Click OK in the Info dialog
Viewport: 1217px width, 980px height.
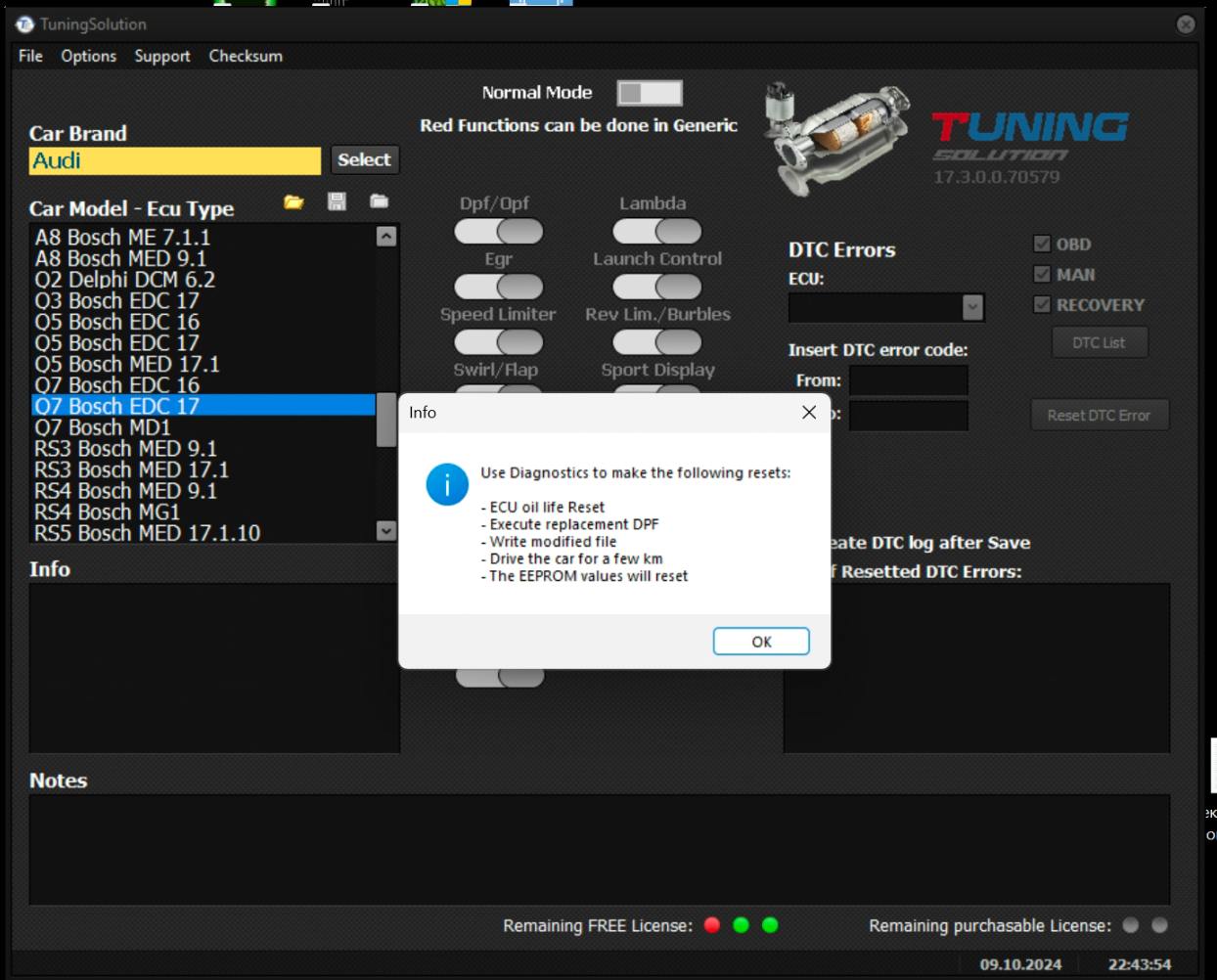(x=761, y=642)
